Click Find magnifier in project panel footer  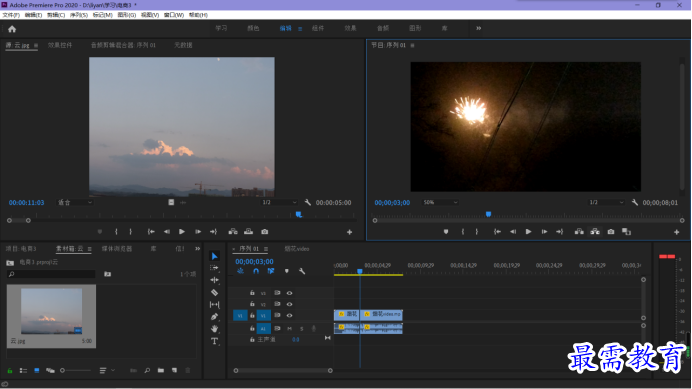pyautogui.click(x=147, y=370)
